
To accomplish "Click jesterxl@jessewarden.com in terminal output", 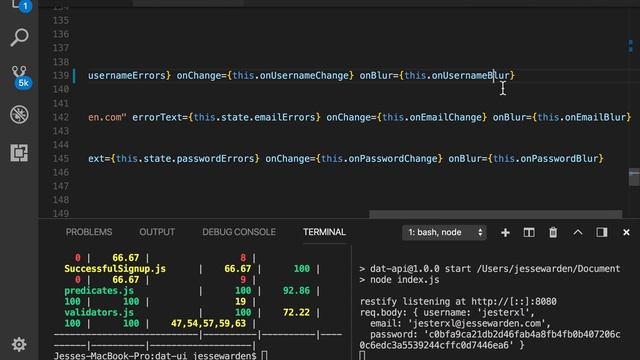I will 477,323.
